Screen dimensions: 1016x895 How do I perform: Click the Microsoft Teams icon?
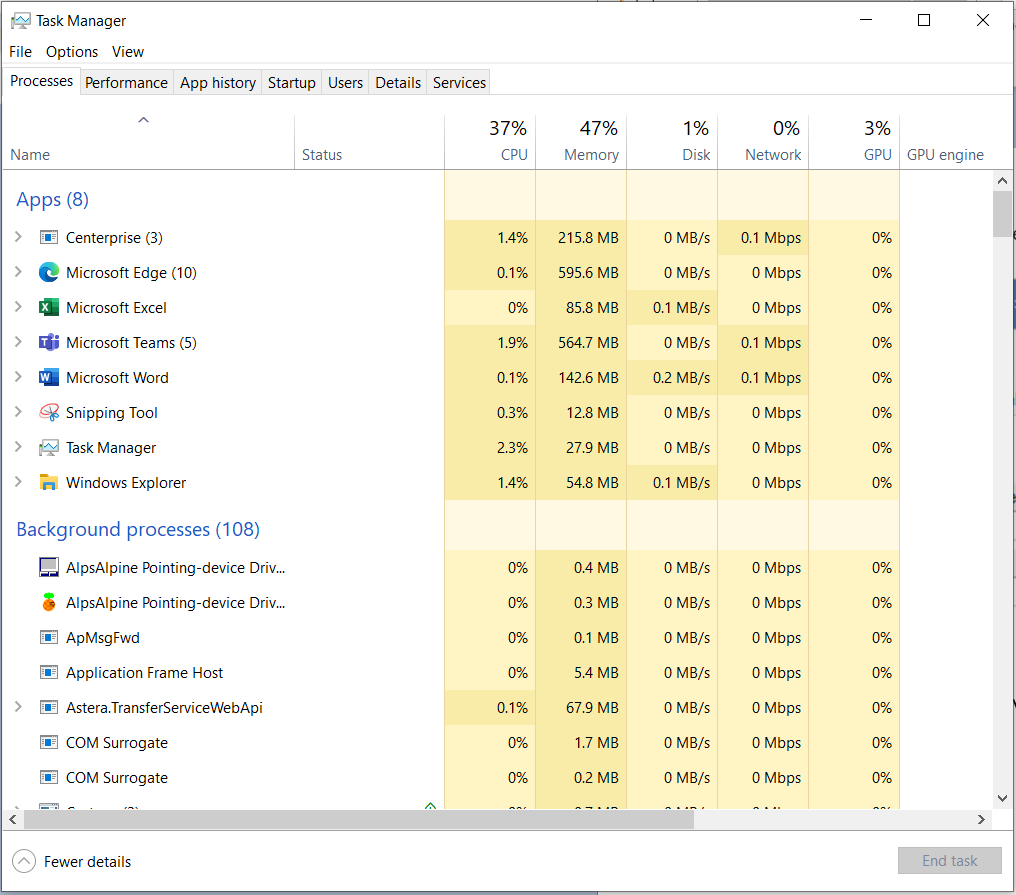48,342
